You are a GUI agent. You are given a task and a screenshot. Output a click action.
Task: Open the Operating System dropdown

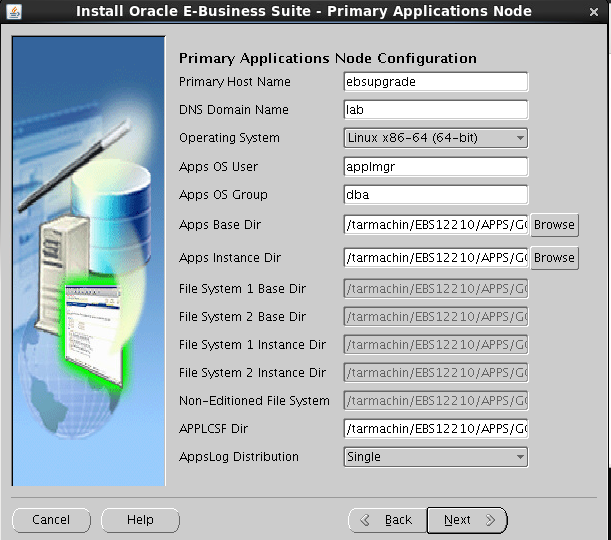click(x=436, y=138)
